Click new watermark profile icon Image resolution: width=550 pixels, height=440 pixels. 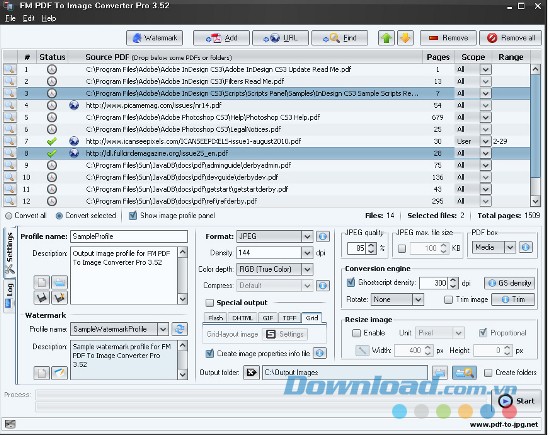[x=42, y=374]
